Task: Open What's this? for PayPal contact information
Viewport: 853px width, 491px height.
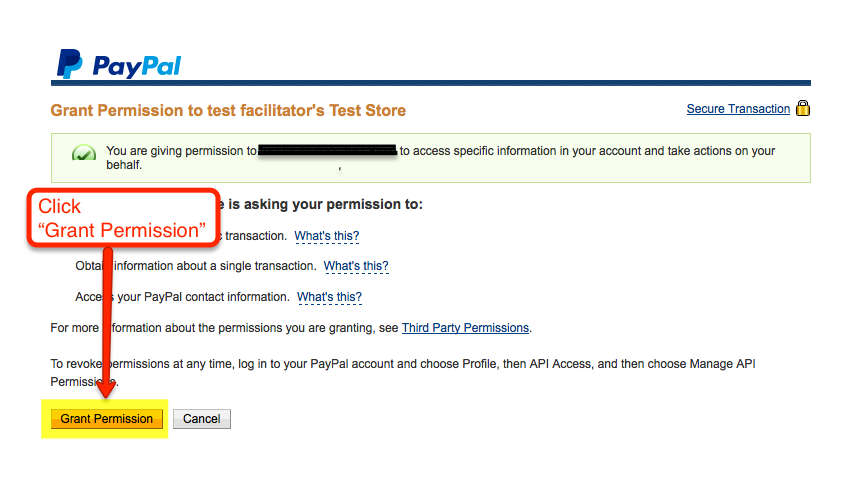Action: pos(329,297)
